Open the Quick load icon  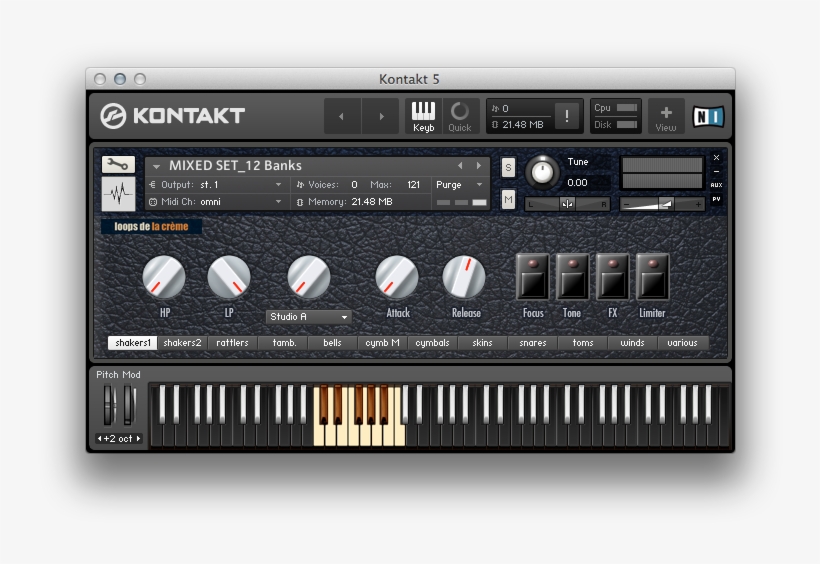pyautogui.click(x=460, y=116)
